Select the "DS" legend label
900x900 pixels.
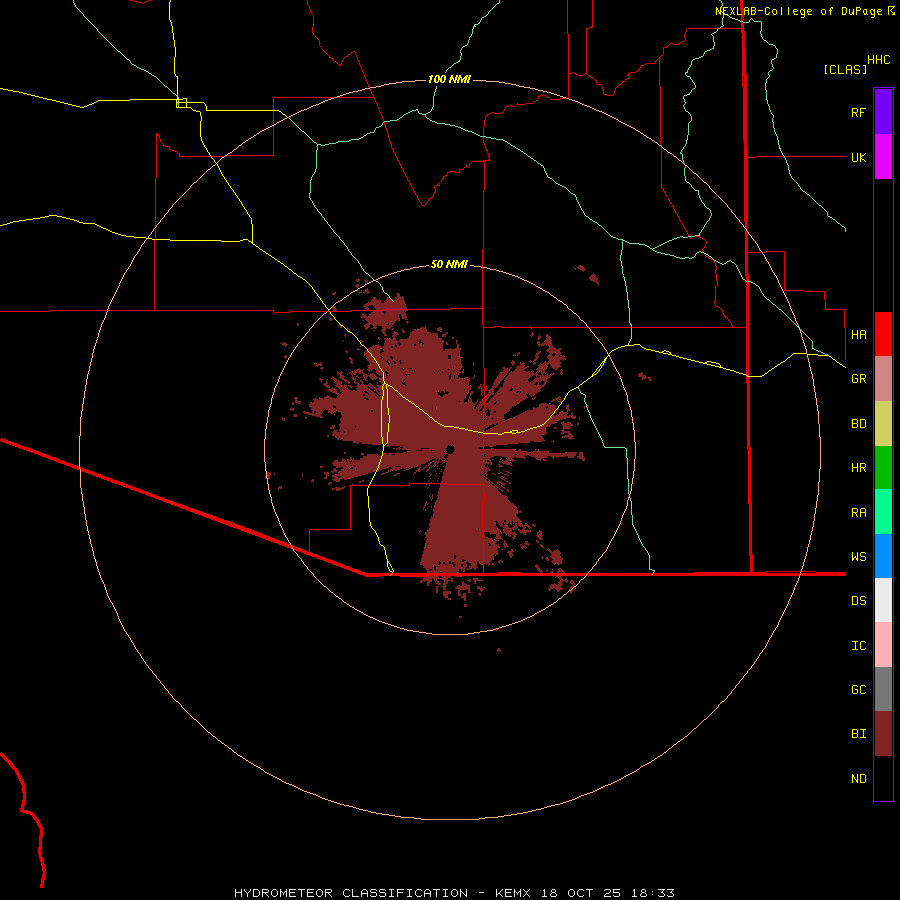tap(858, 601)
